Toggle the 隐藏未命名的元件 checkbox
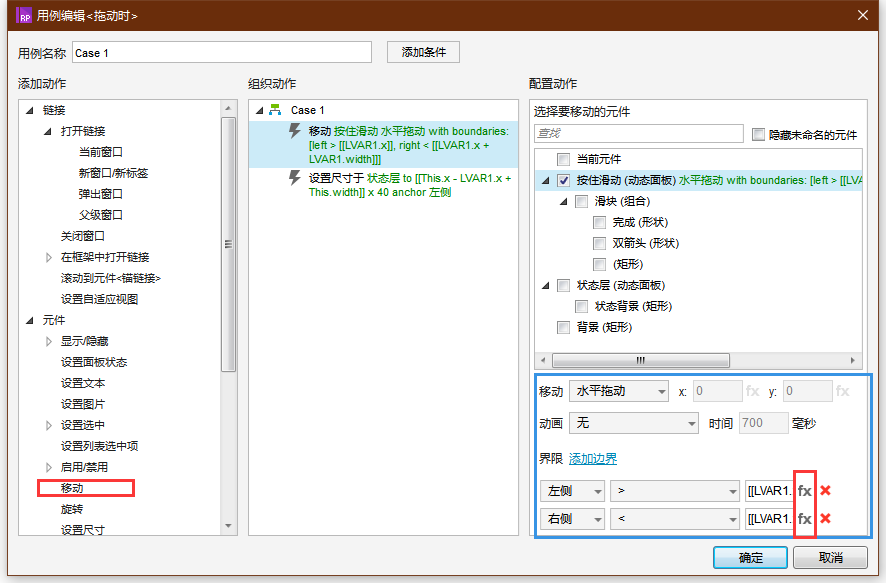 (758, 134)
